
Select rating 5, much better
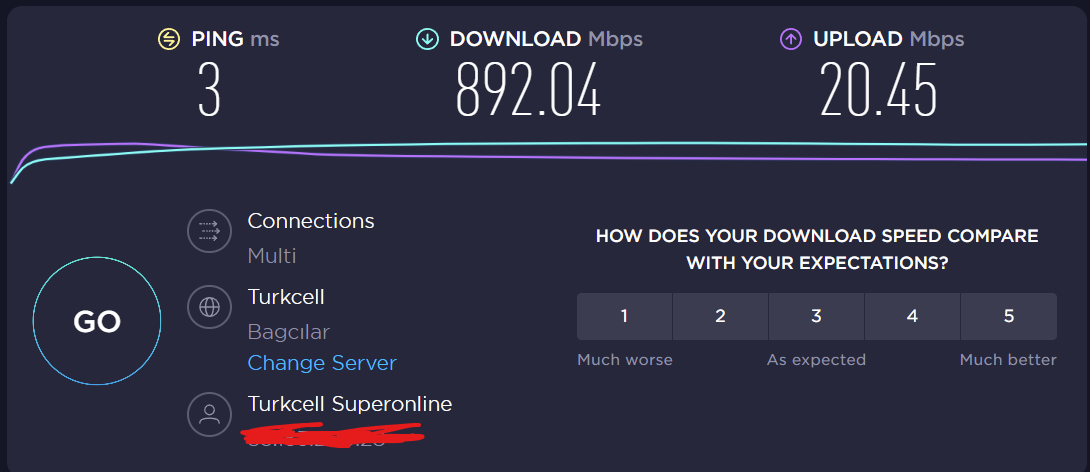[1008, 317]
